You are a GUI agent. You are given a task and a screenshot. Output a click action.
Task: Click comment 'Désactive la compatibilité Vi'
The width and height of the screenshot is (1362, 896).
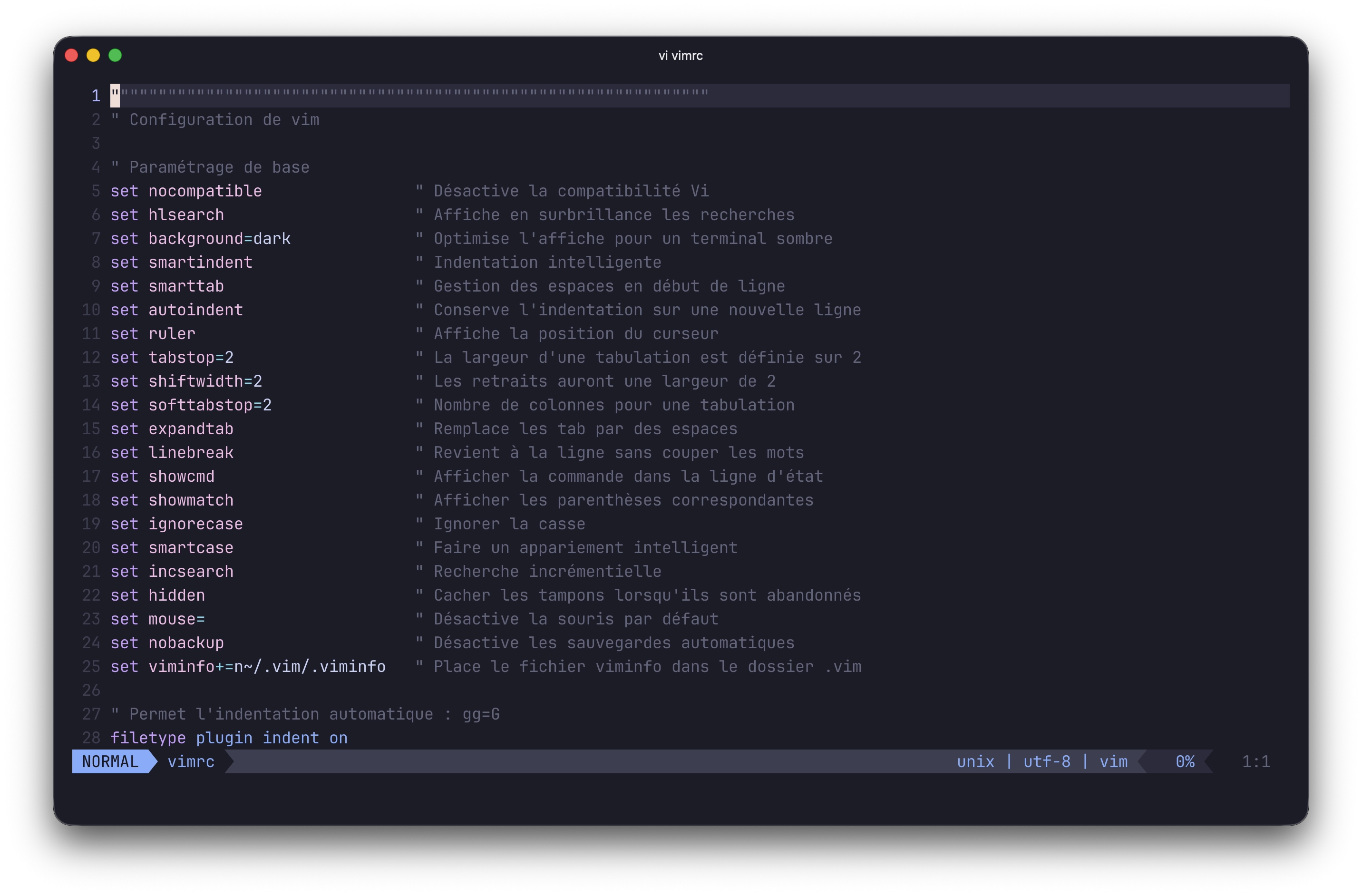(571, 191)
